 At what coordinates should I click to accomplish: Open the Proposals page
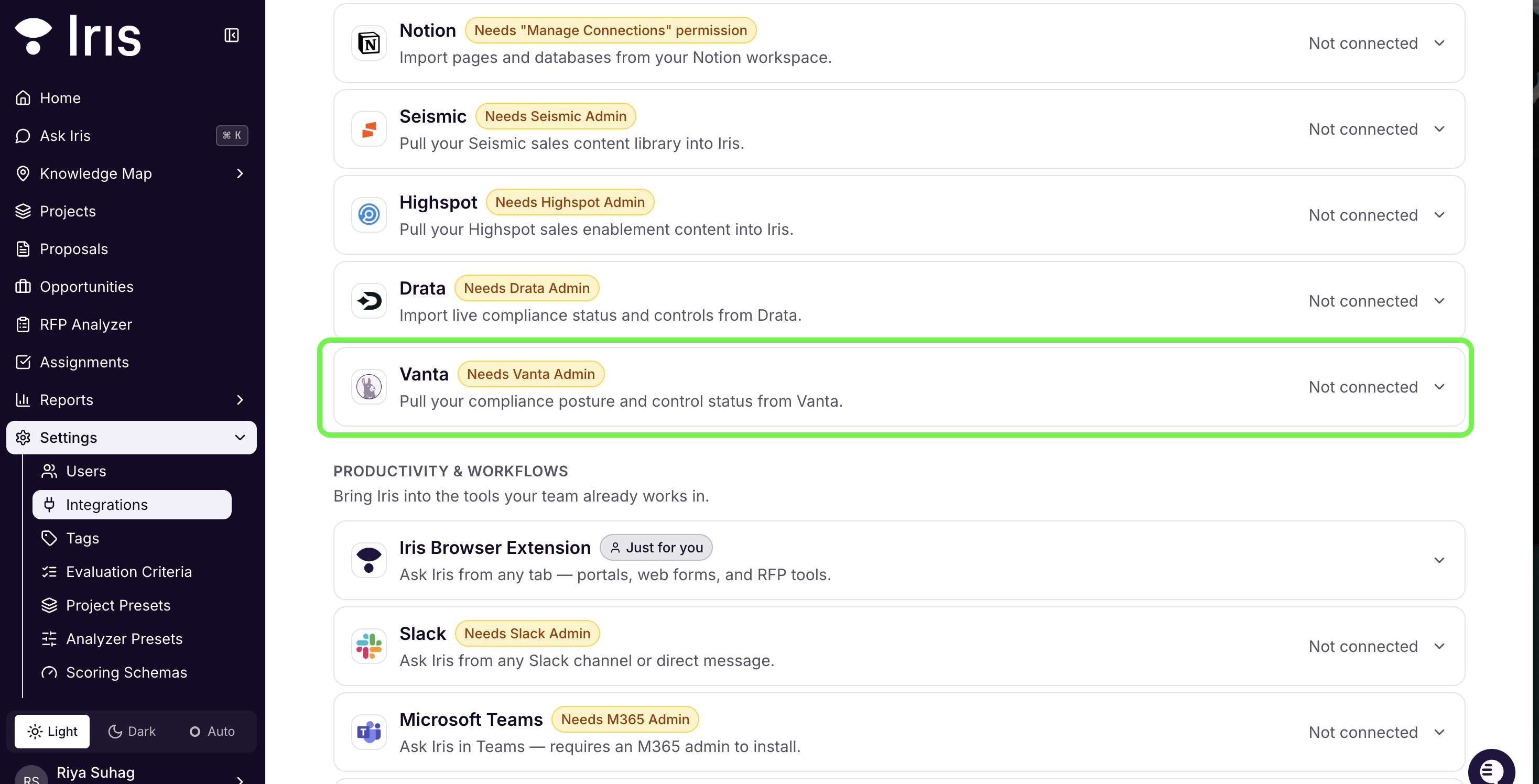coord(132,249)
